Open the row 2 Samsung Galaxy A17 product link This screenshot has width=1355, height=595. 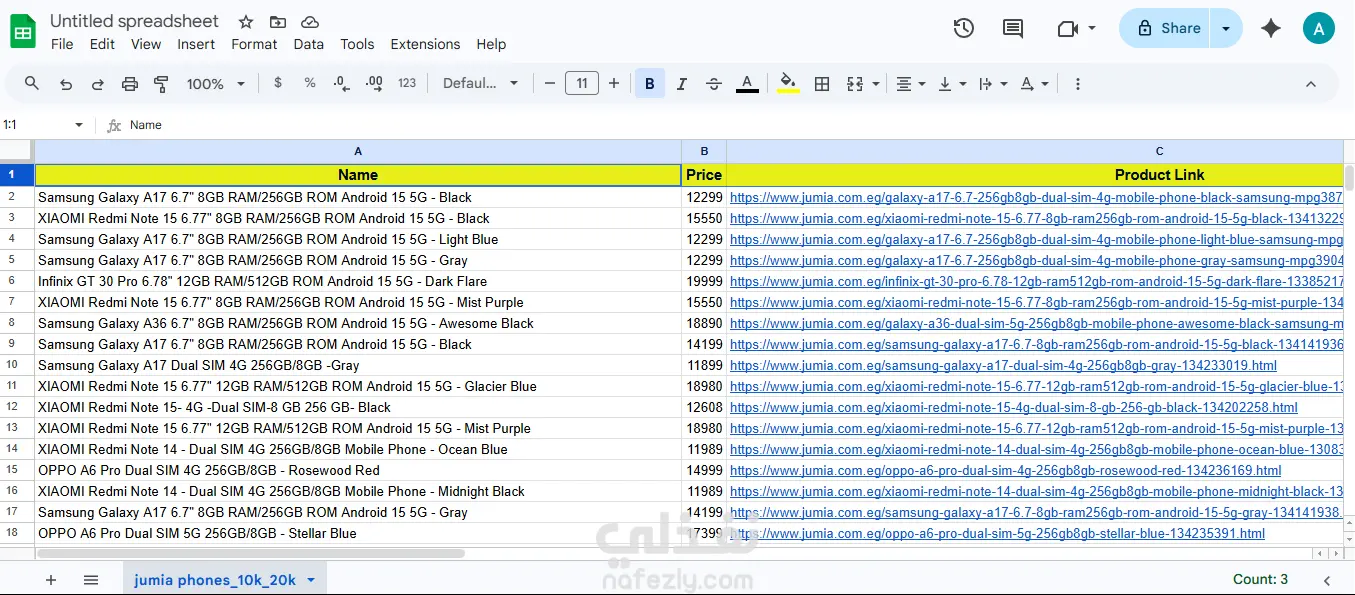click(x=1036, y=198)
